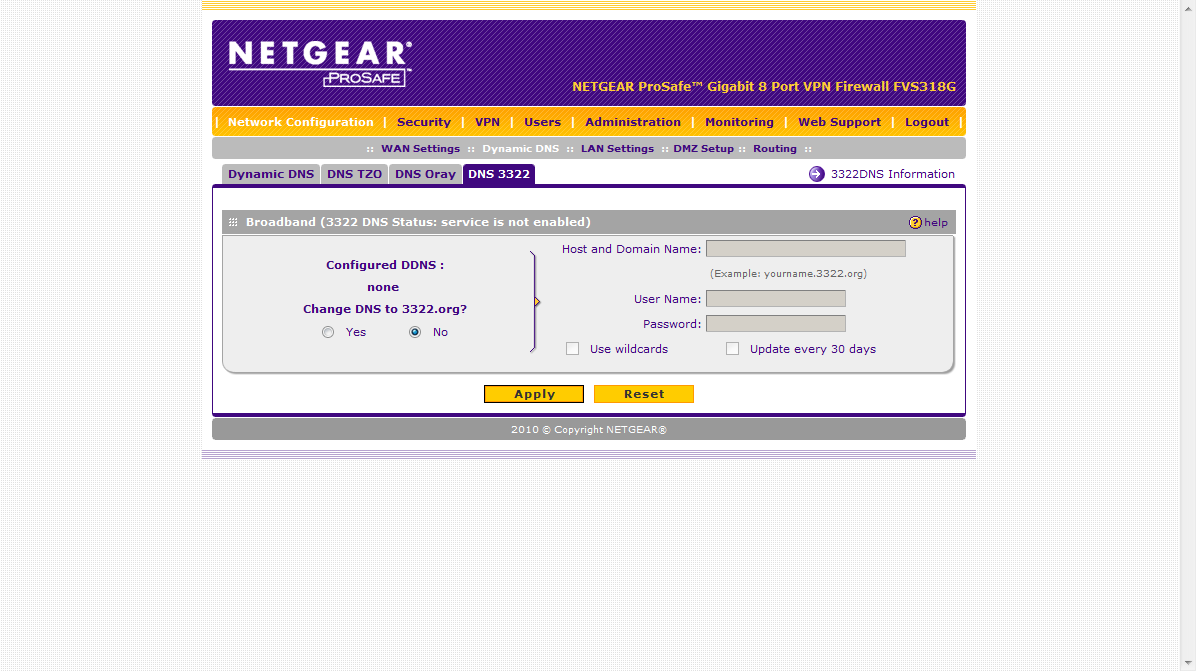
Task: Enable the Use wildcards checkbox
Action: pos(573,349)
